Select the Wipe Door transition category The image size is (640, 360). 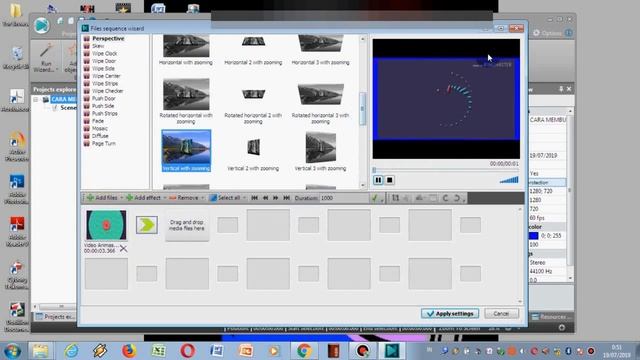coord(104,61)
